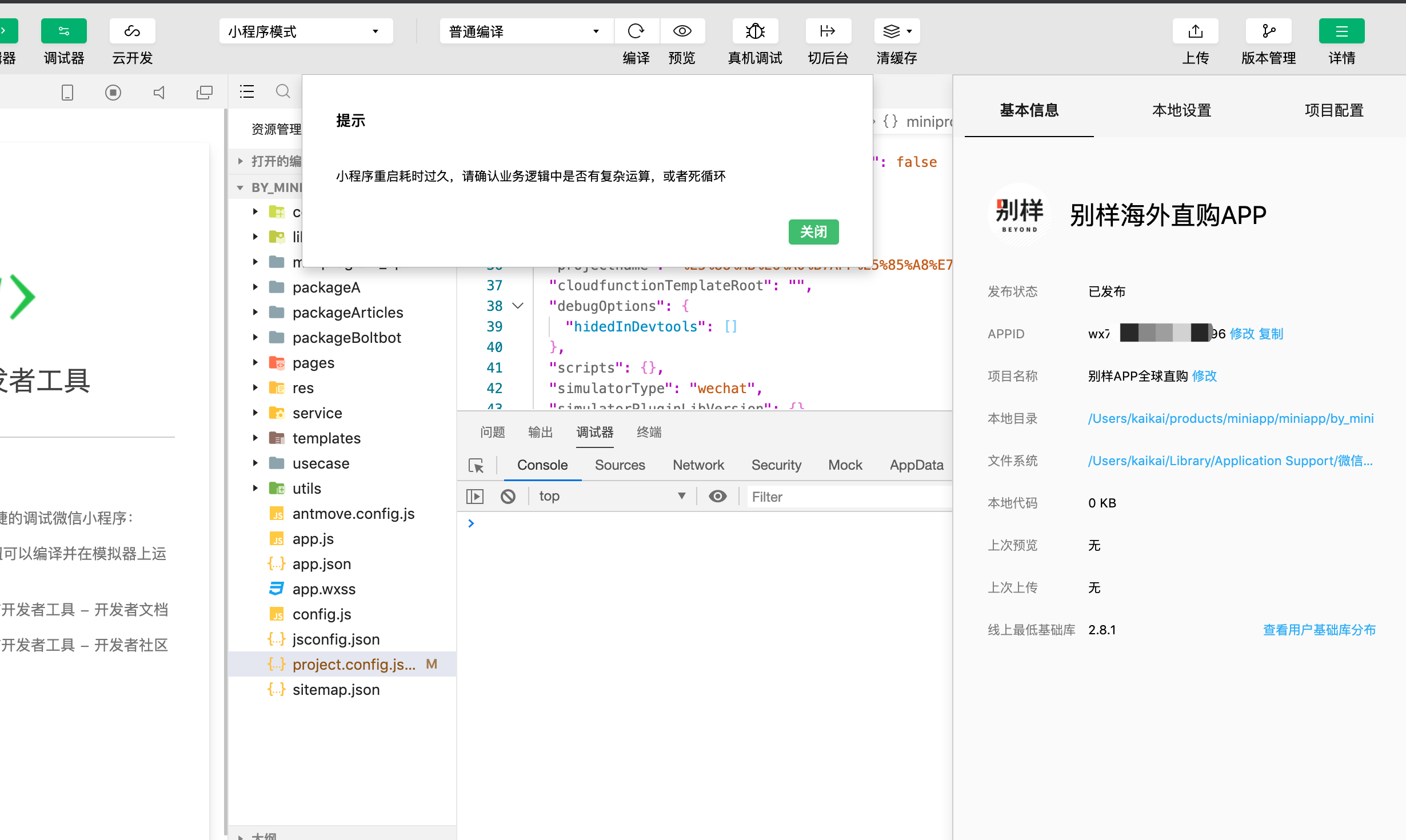Switch to the 本地设置 tab
The image size is (1406, 840).
tap(1181, 110)
